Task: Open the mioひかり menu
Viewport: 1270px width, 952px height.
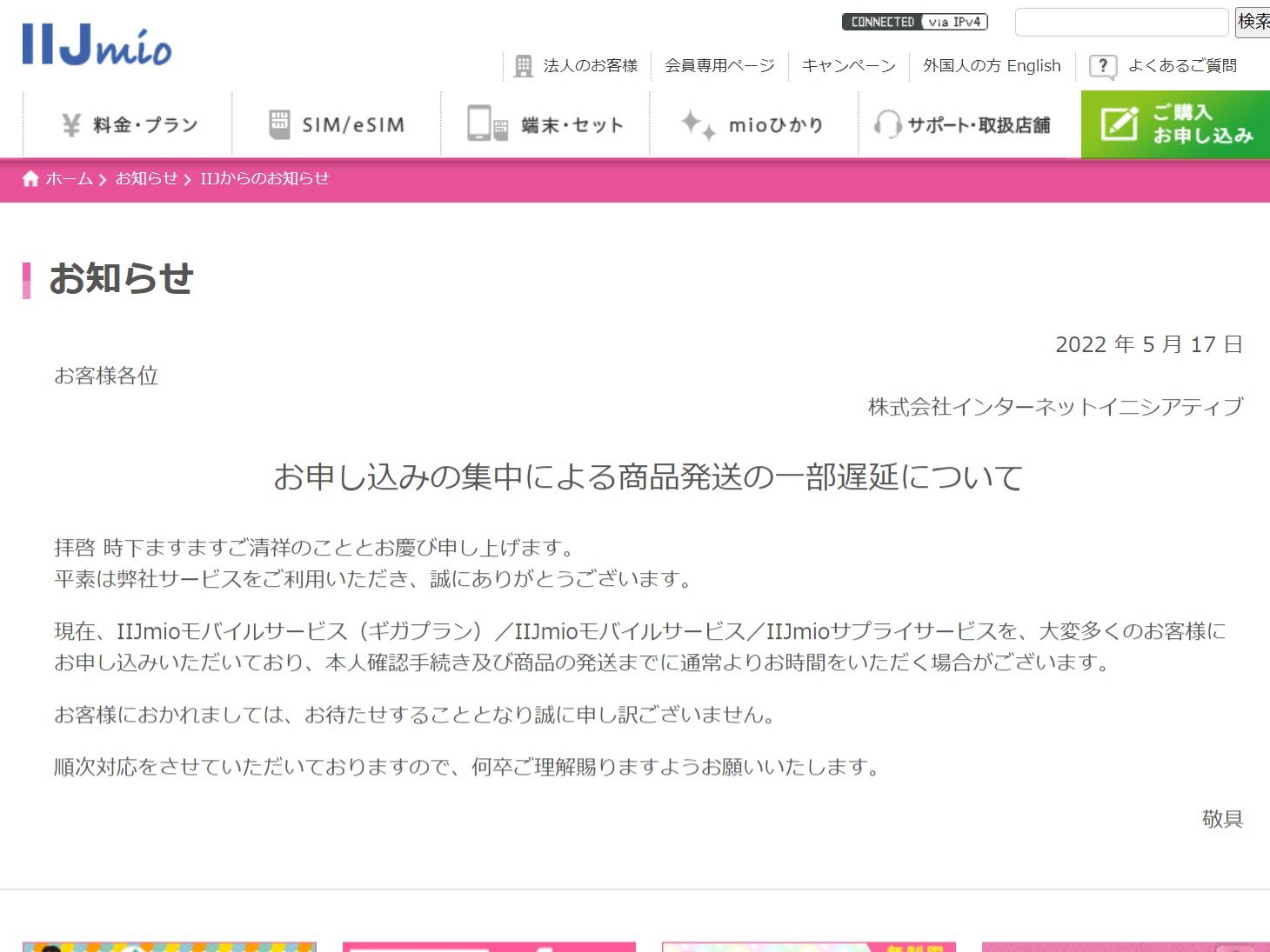Action: click(754, 124)
